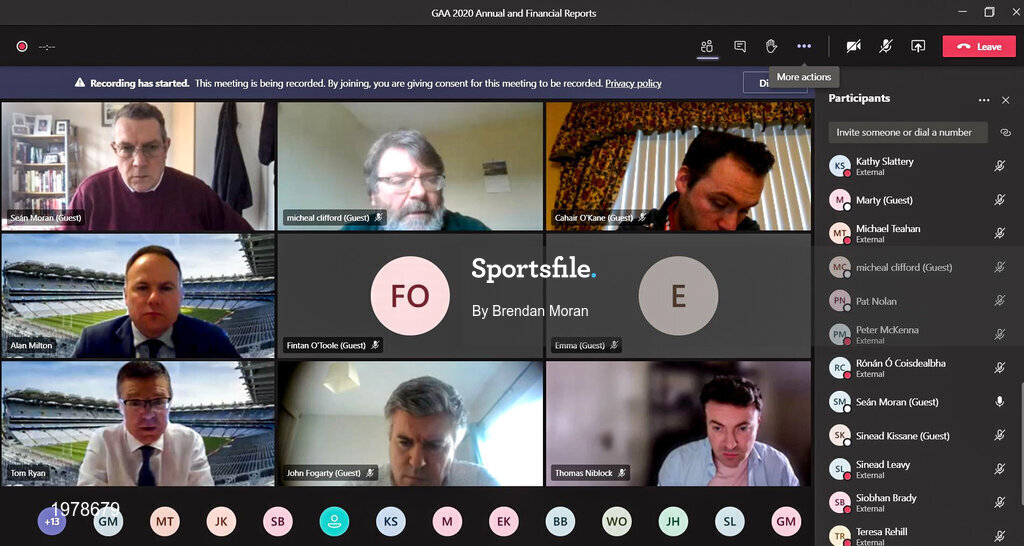Click muted mic icon beside Sinead Leavy

point(999,469)
